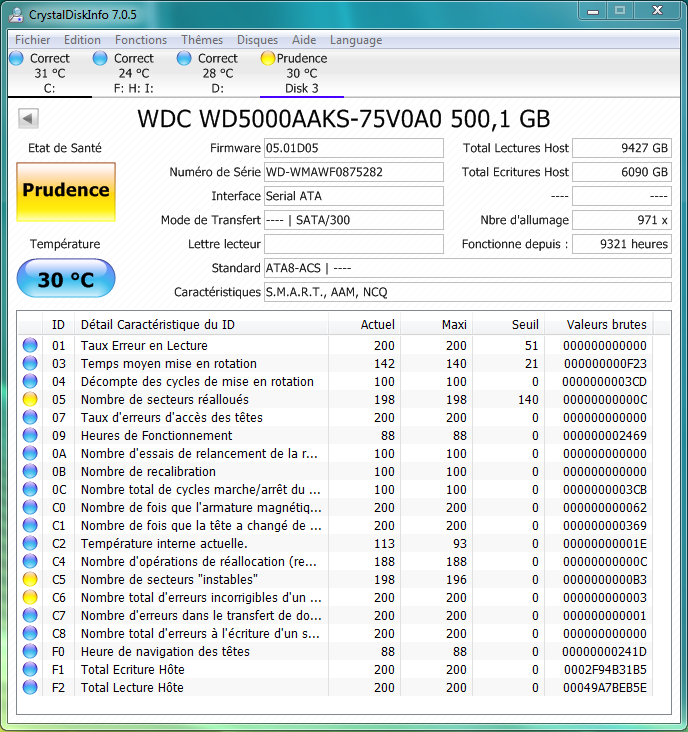Click the transfer mode field SATA/300
Image resolution: width=688 pixels, height=732 pixels.
click(354, 220)
